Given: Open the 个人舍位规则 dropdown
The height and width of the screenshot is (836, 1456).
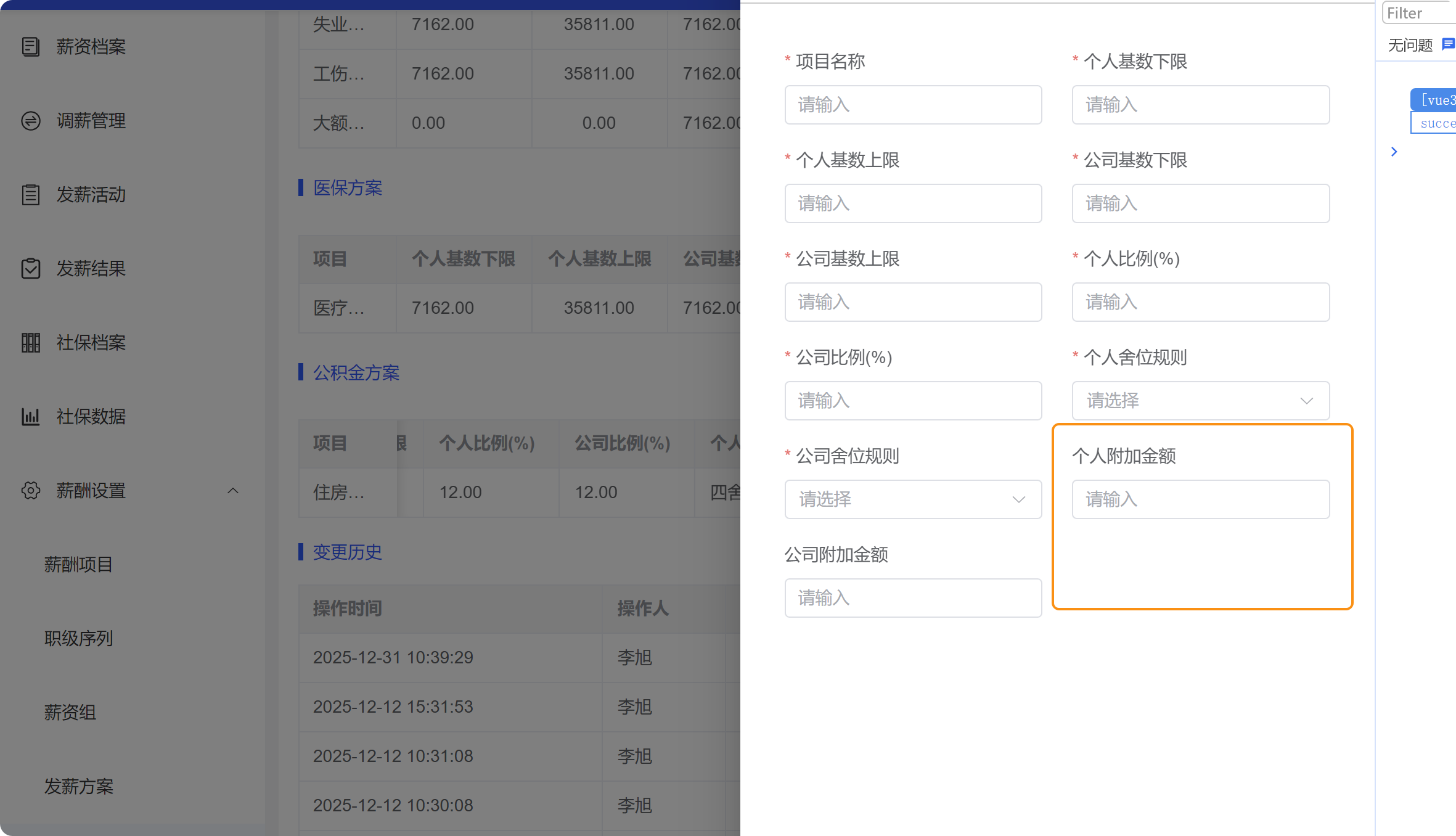Looking at the screenshot, I should tap(1200, 401).
